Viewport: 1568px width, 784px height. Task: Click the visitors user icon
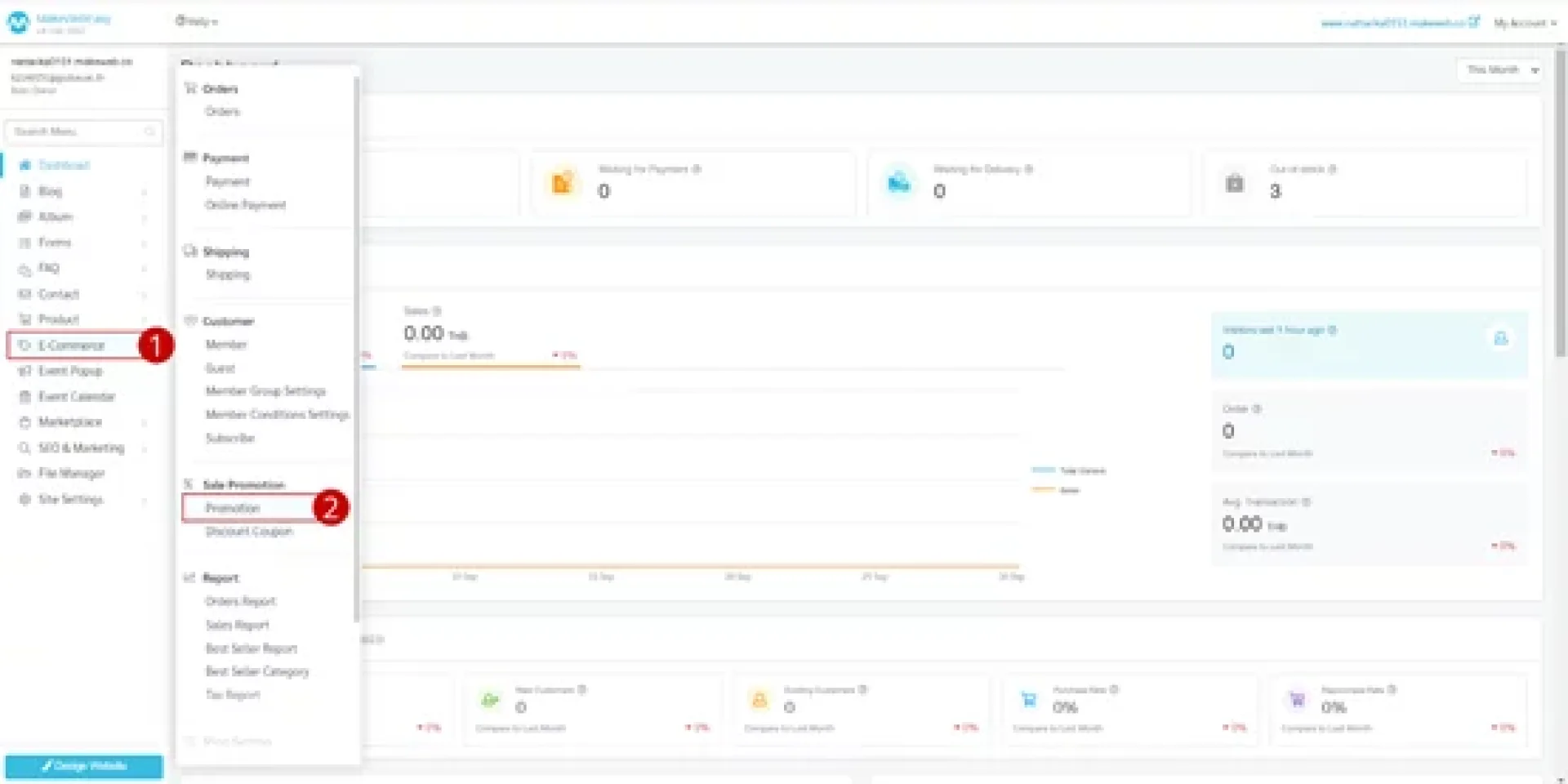coord(1500,338)
